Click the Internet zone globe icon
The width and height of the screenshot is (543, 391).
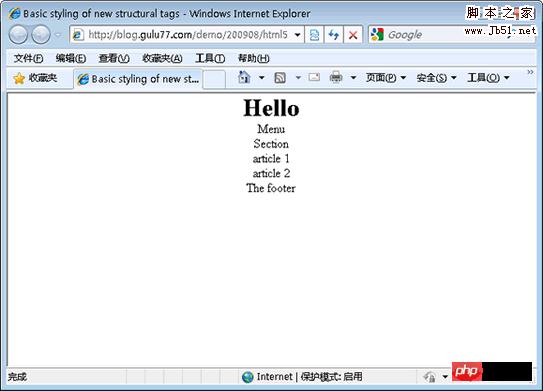(x=248, y=377)
